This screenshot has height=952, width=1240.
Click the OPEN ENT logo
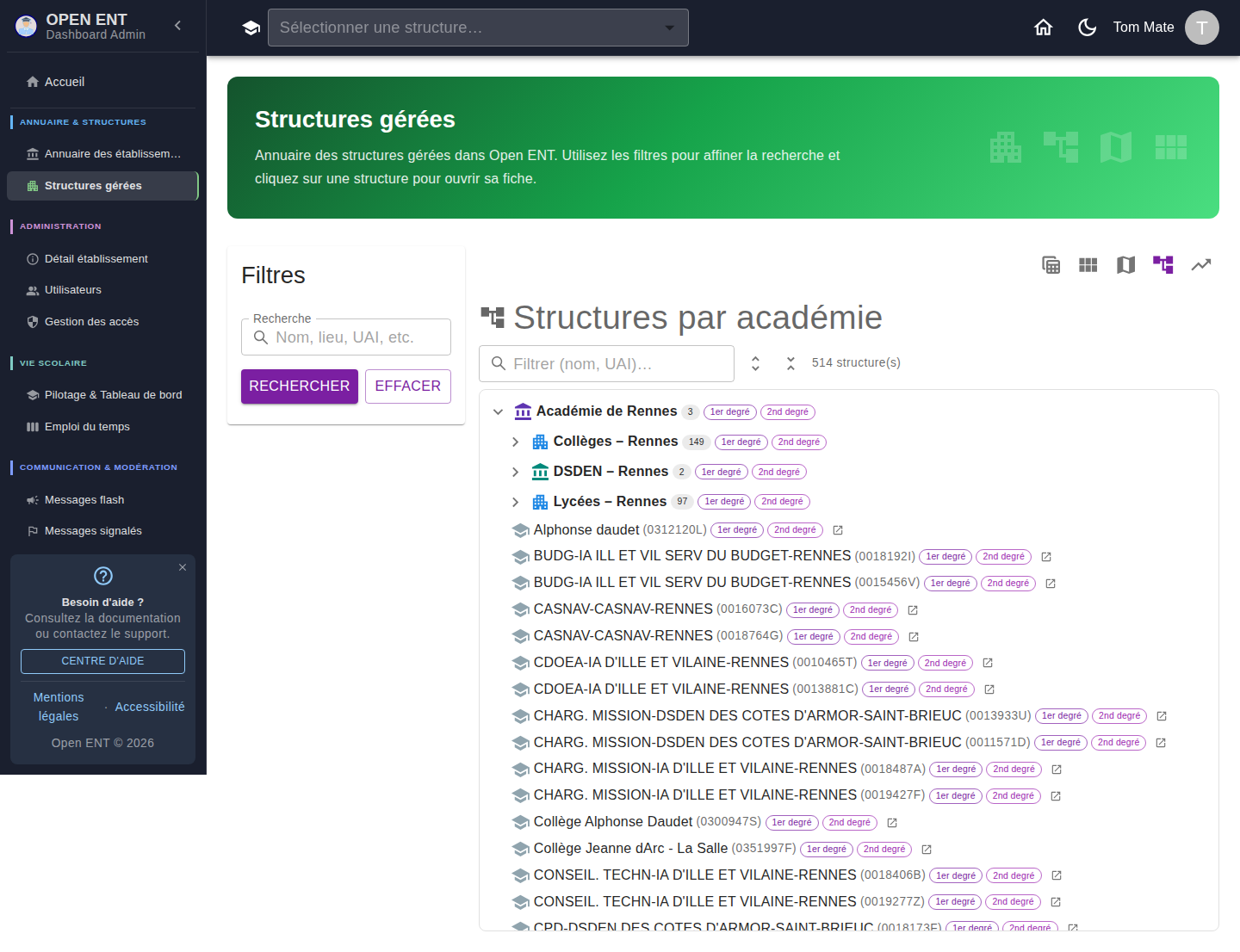27,27
